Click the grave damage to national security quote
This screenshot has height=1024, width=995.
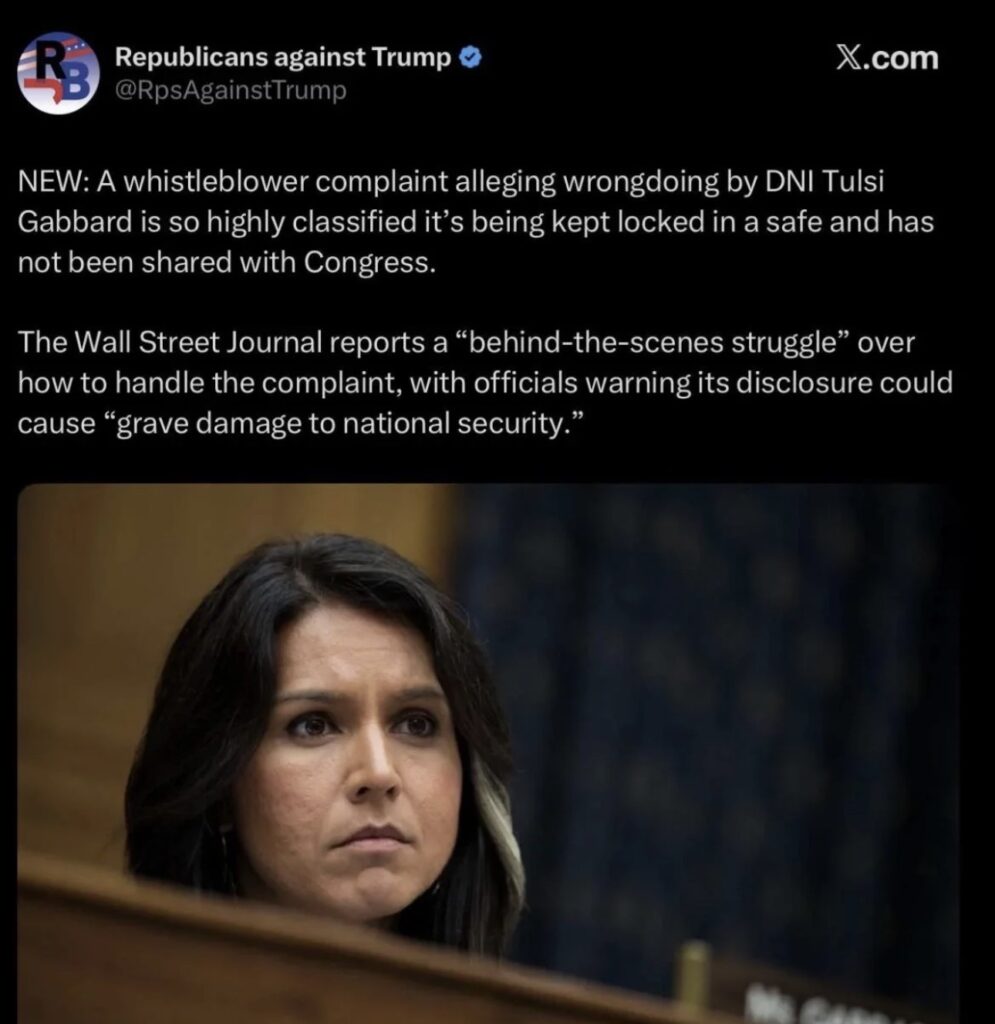343,424
